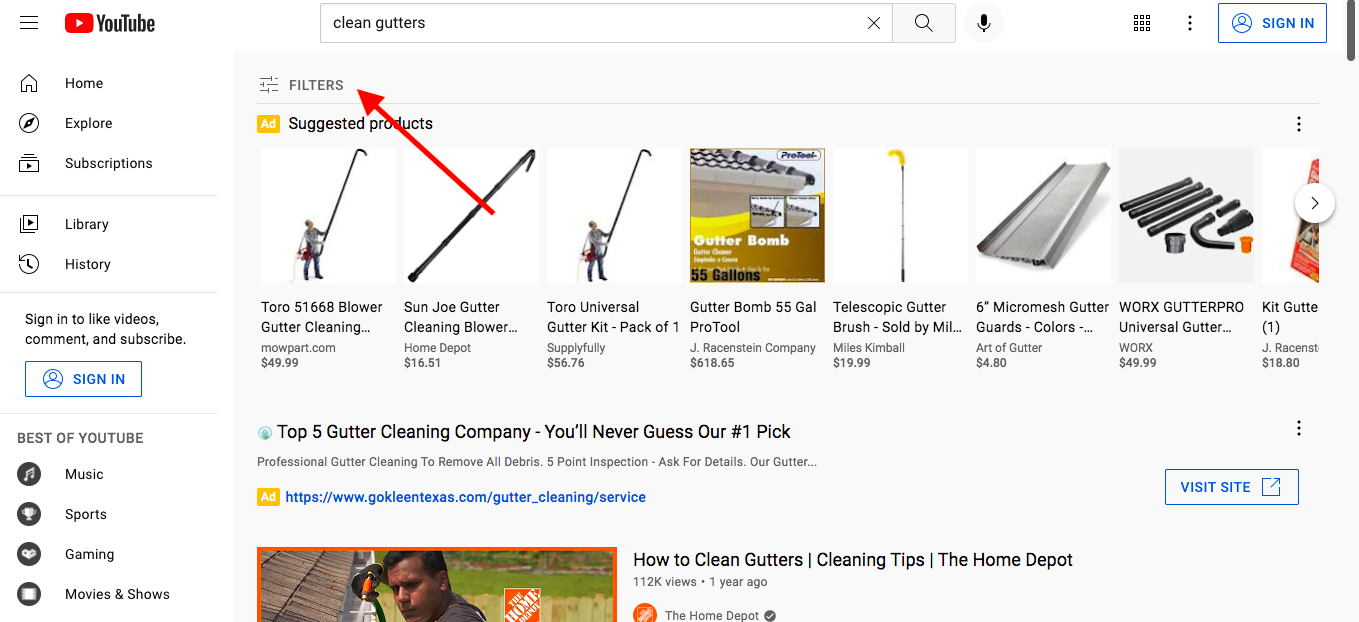Image resolution: width=1359 pixels, height=622 pixels.
Task: Click The Home Depot channel name
Action: [712, 615]
